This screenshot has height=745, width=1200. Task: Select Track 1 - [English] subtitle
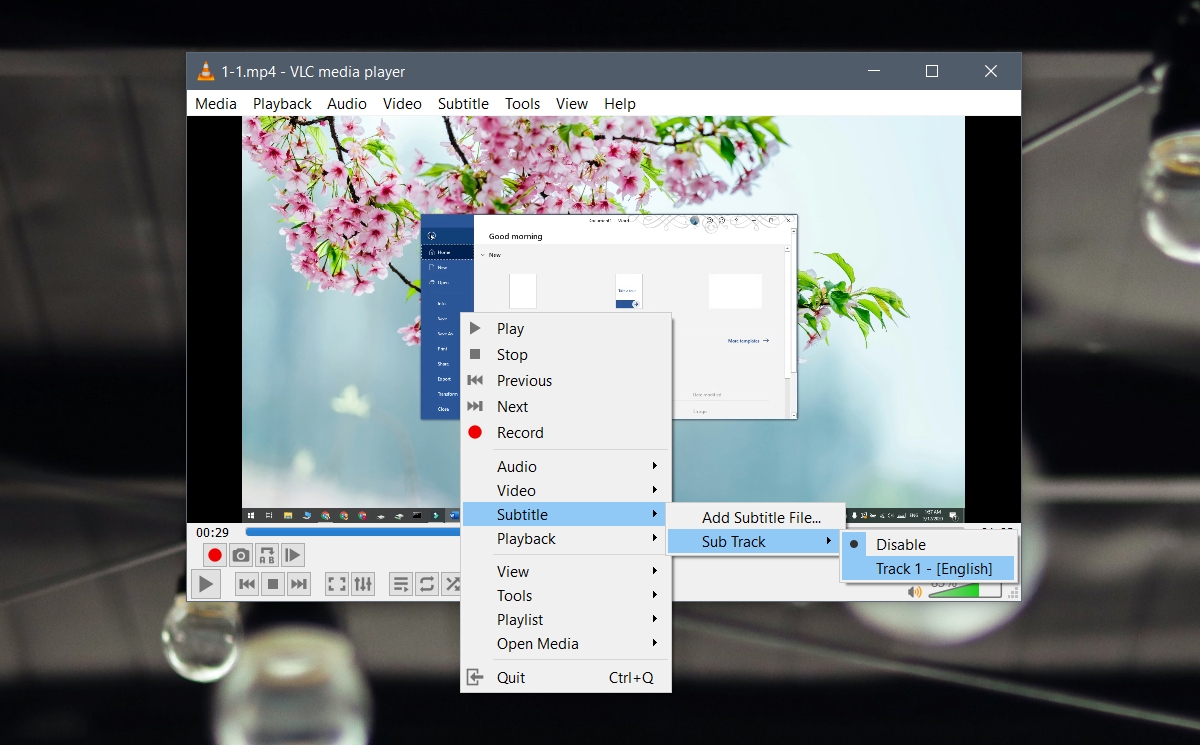click(x=929, y=568)
